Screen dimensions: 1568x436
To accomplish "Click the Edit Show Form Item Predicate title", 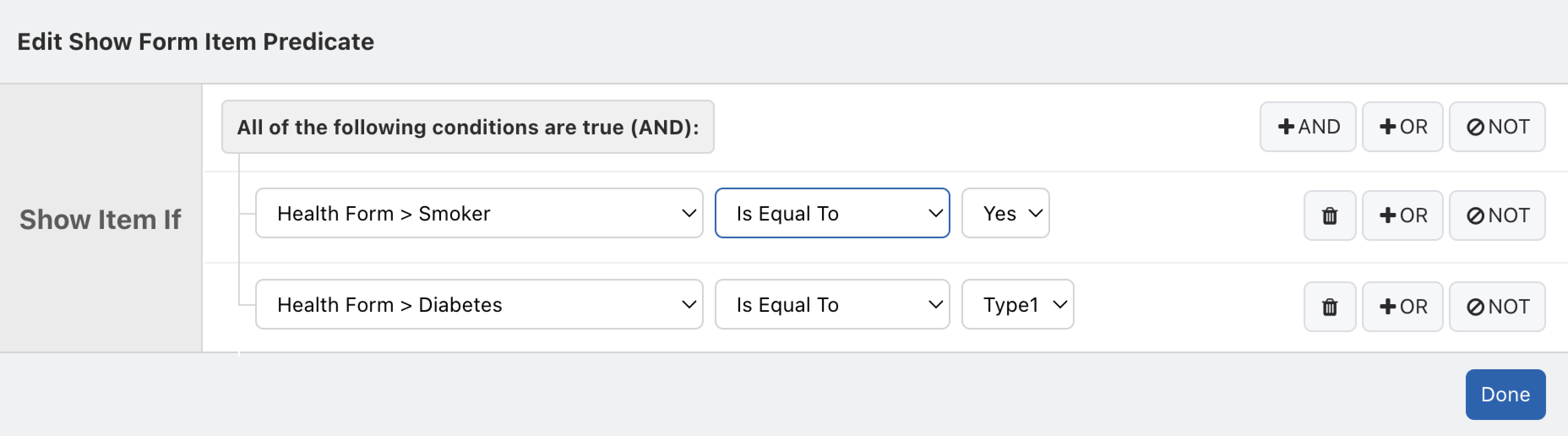I will tap(196, 41).
